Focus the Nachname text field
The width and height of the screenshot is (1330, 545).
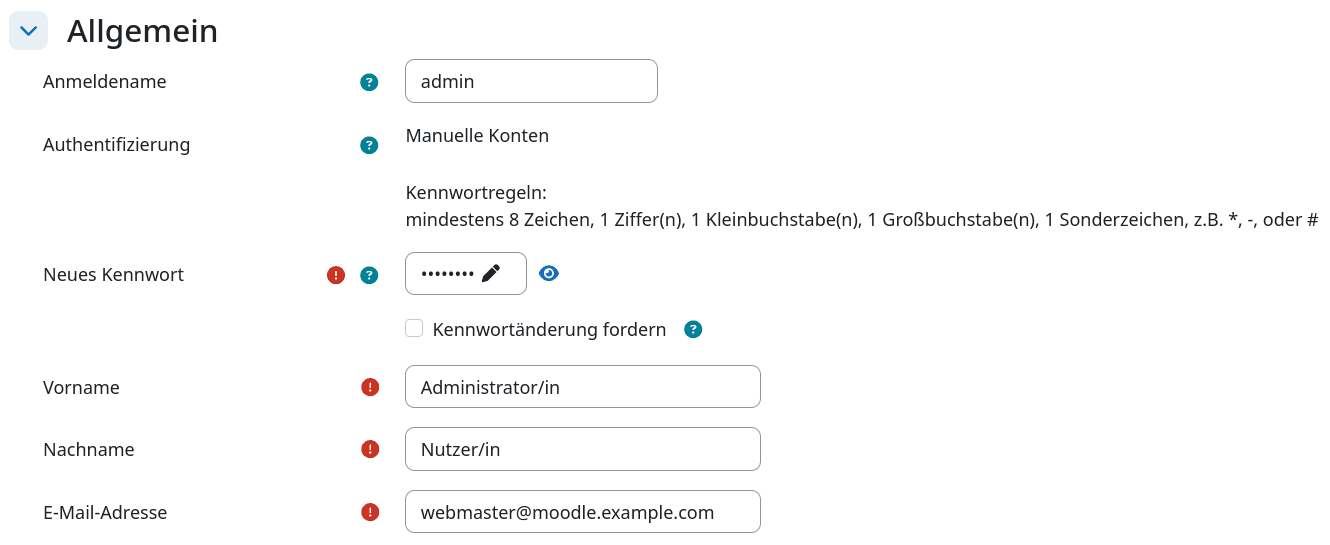pos(582,449)
